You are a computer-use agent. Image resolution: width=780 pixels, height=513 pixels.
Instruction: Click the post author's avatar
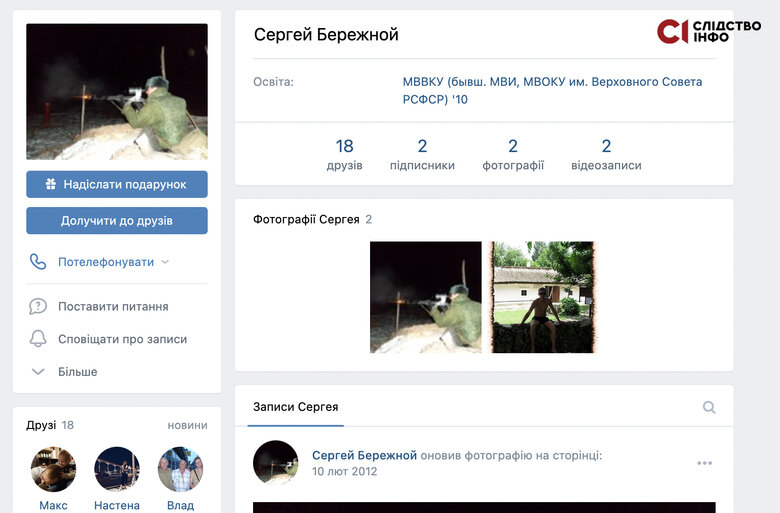coord(276,463)
